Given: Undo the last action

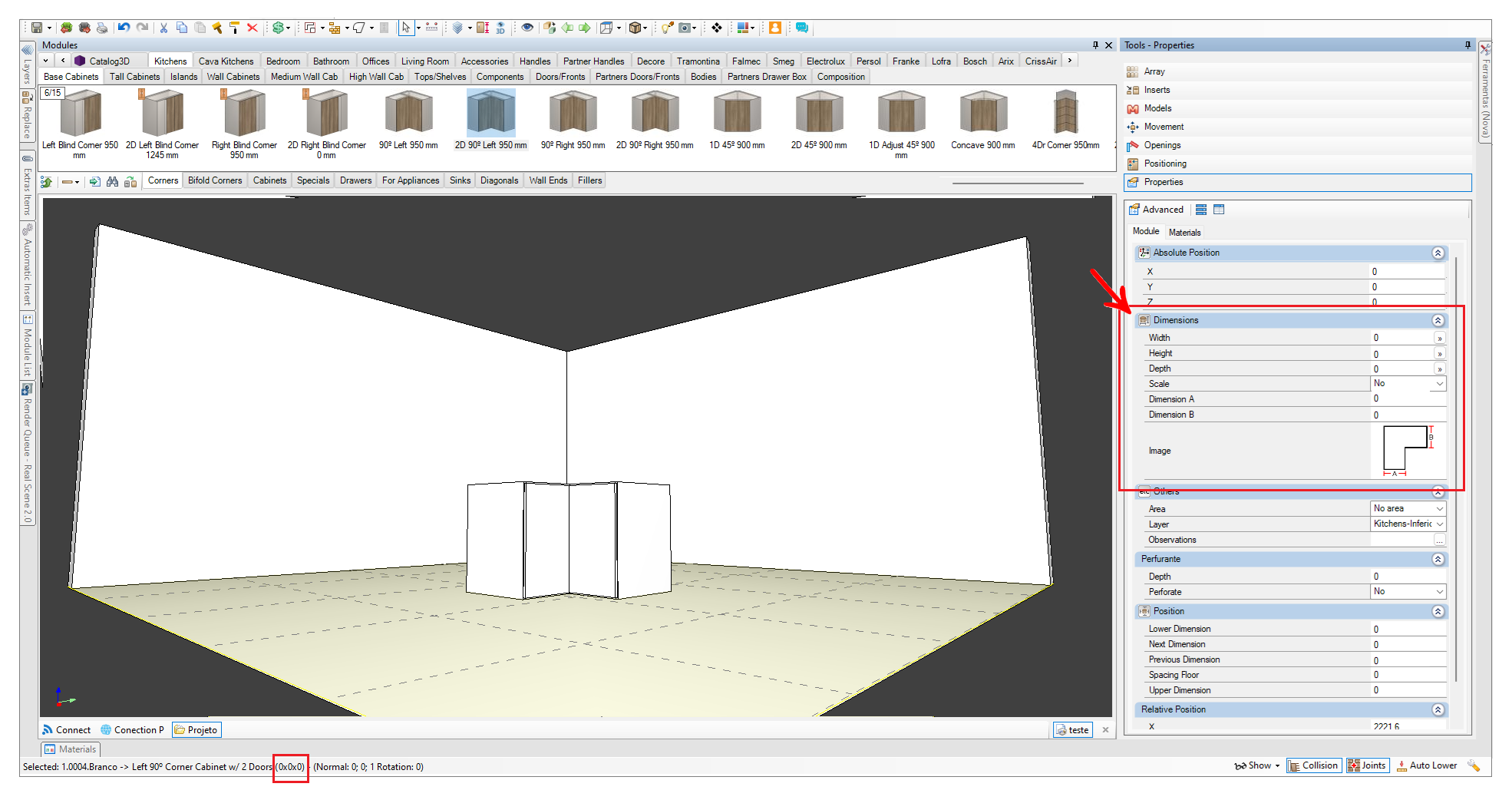Looking at the screenshot, I should (x=124, y=28).
